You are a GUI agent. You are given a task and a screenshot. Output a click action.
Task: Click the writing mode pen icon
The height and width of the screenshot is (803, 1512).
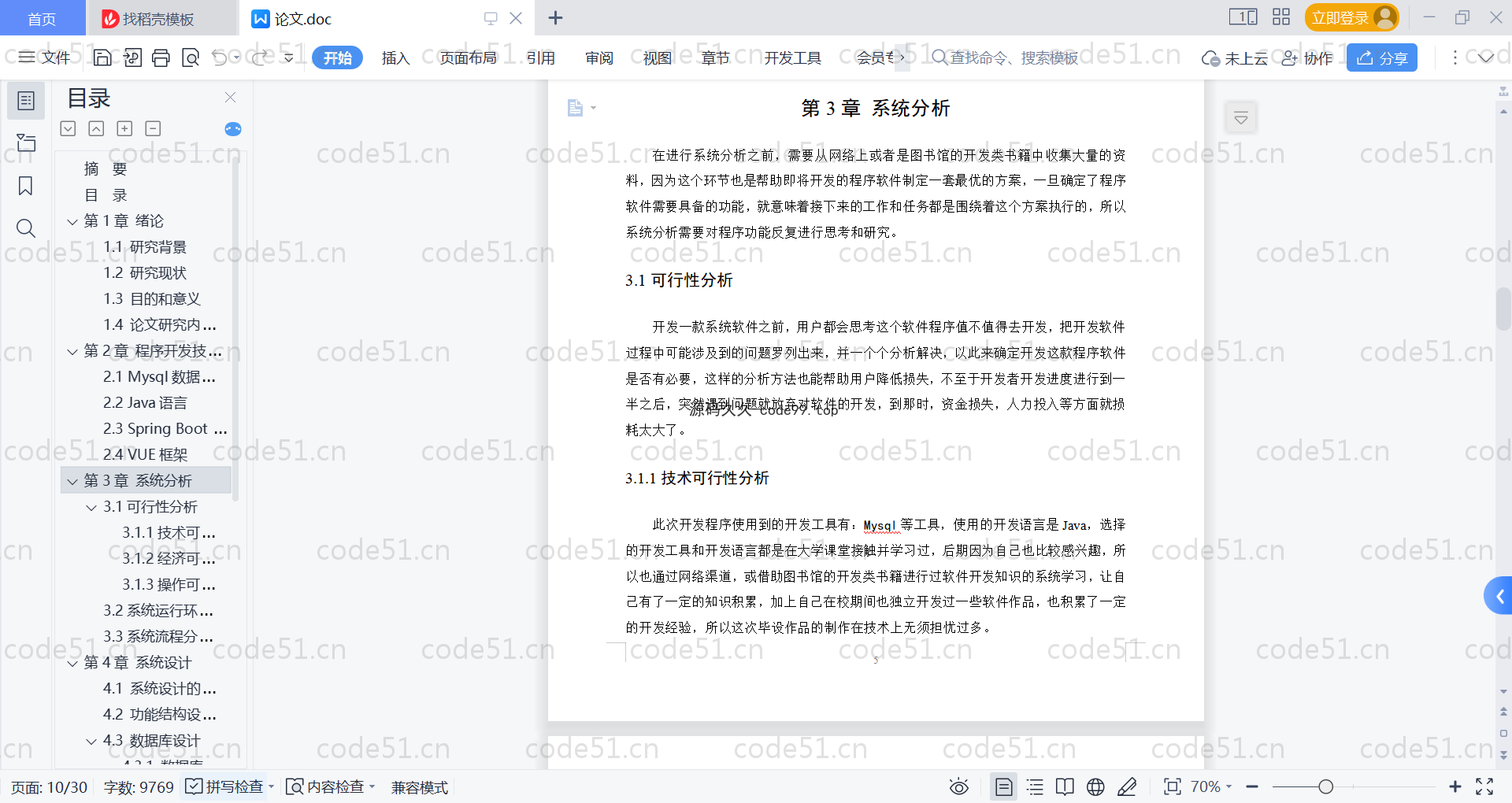[1127, 786]
